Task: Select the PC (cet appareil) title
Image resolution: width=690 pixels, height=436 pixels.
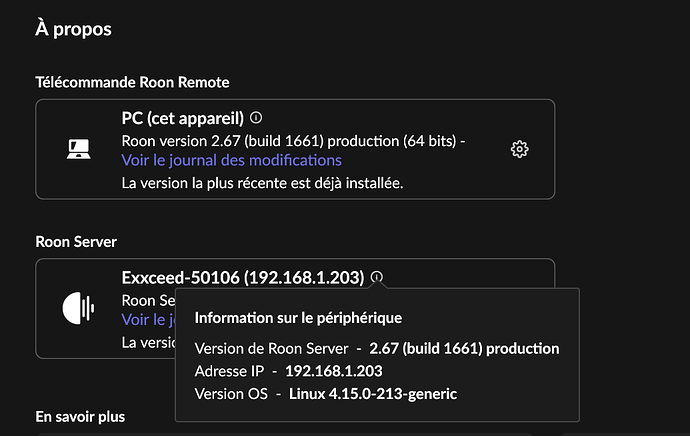Action: [x=183, y=118]
